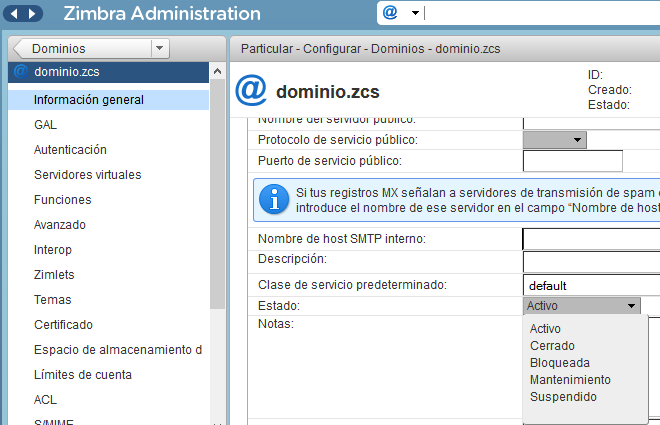Click the large @ domain icon
This screenshot has width=660, height=425.
(251, 90)
